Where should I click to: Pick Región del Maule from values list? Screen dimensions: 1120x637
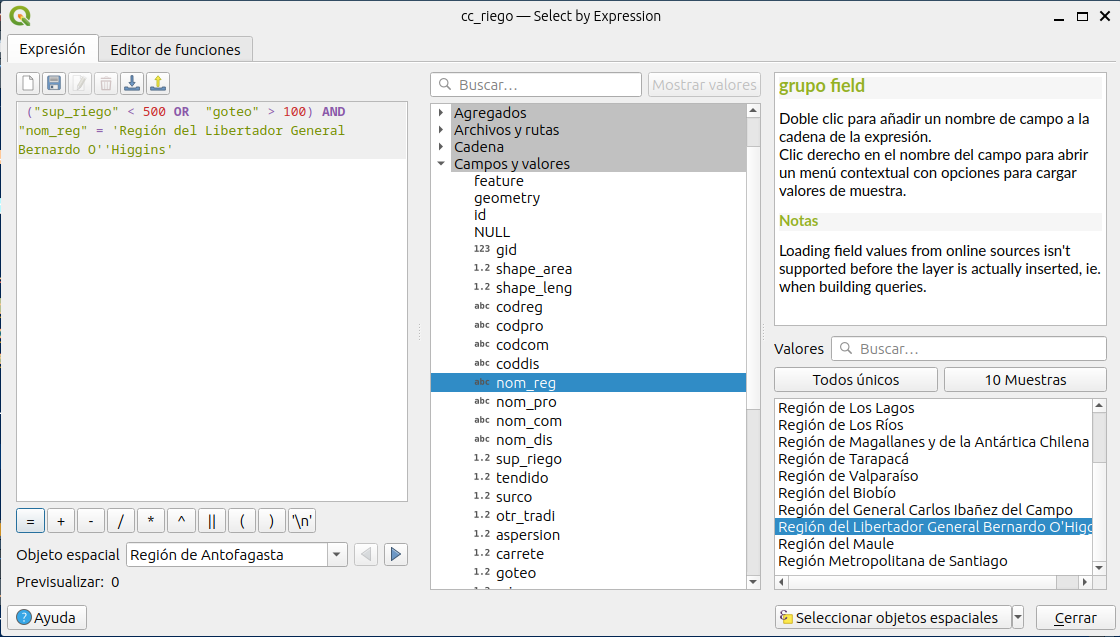(x=835, y=544)
